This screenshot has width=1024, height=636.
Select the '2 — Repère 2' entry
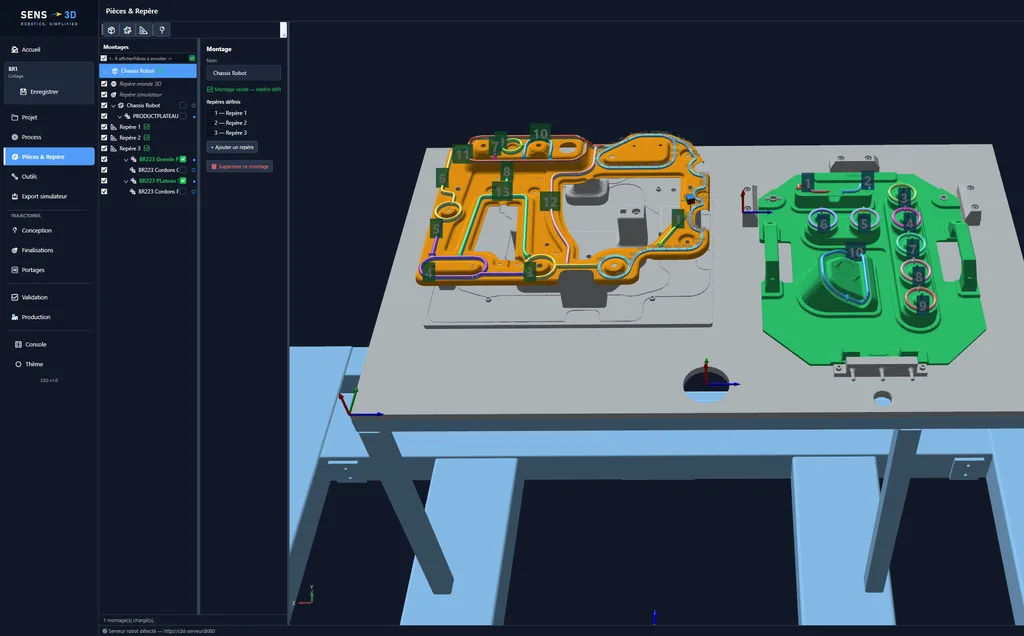coord(231,123)
